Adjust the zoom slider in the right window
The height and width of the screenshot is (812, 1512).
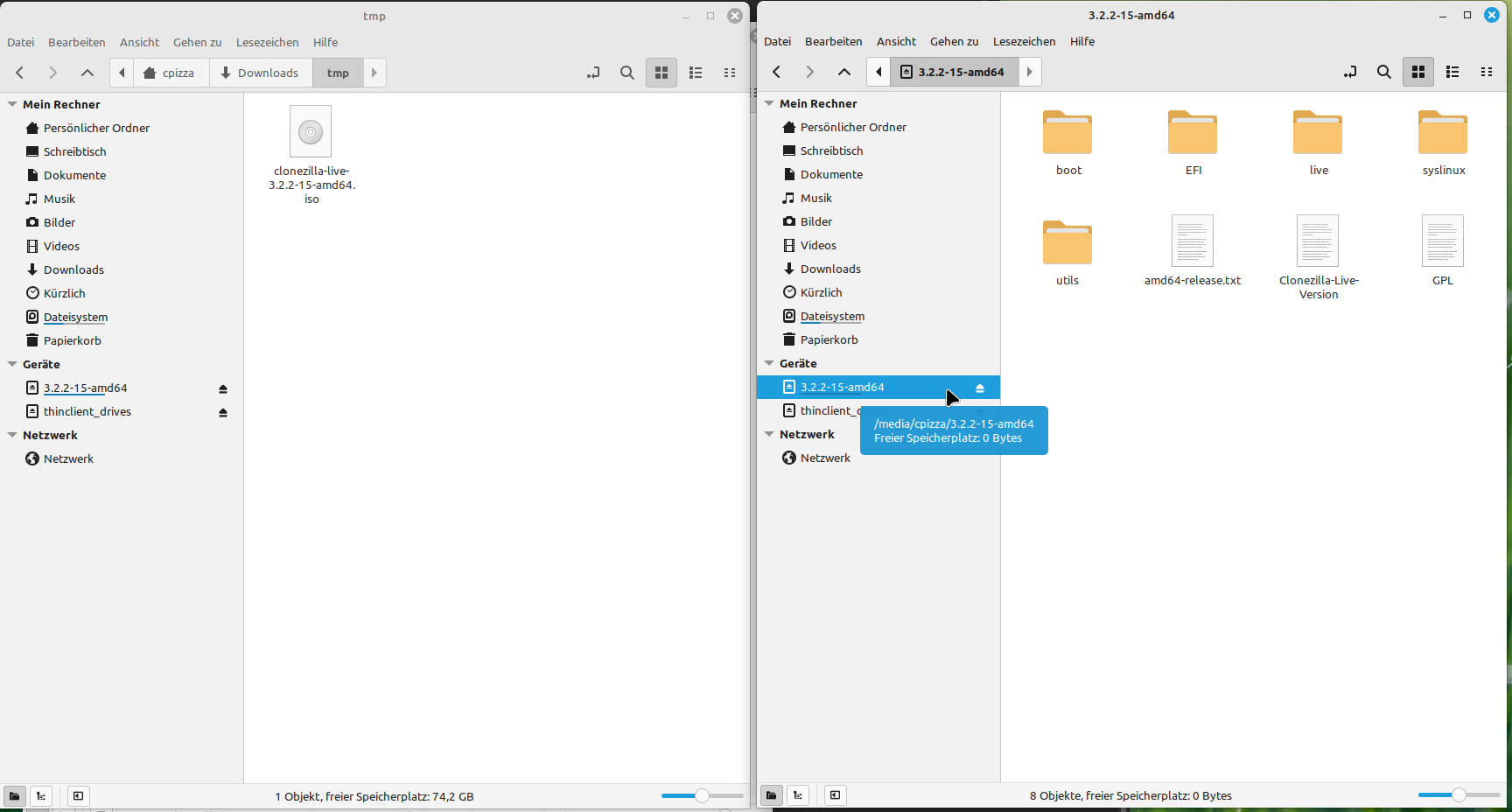(1458, 796)
